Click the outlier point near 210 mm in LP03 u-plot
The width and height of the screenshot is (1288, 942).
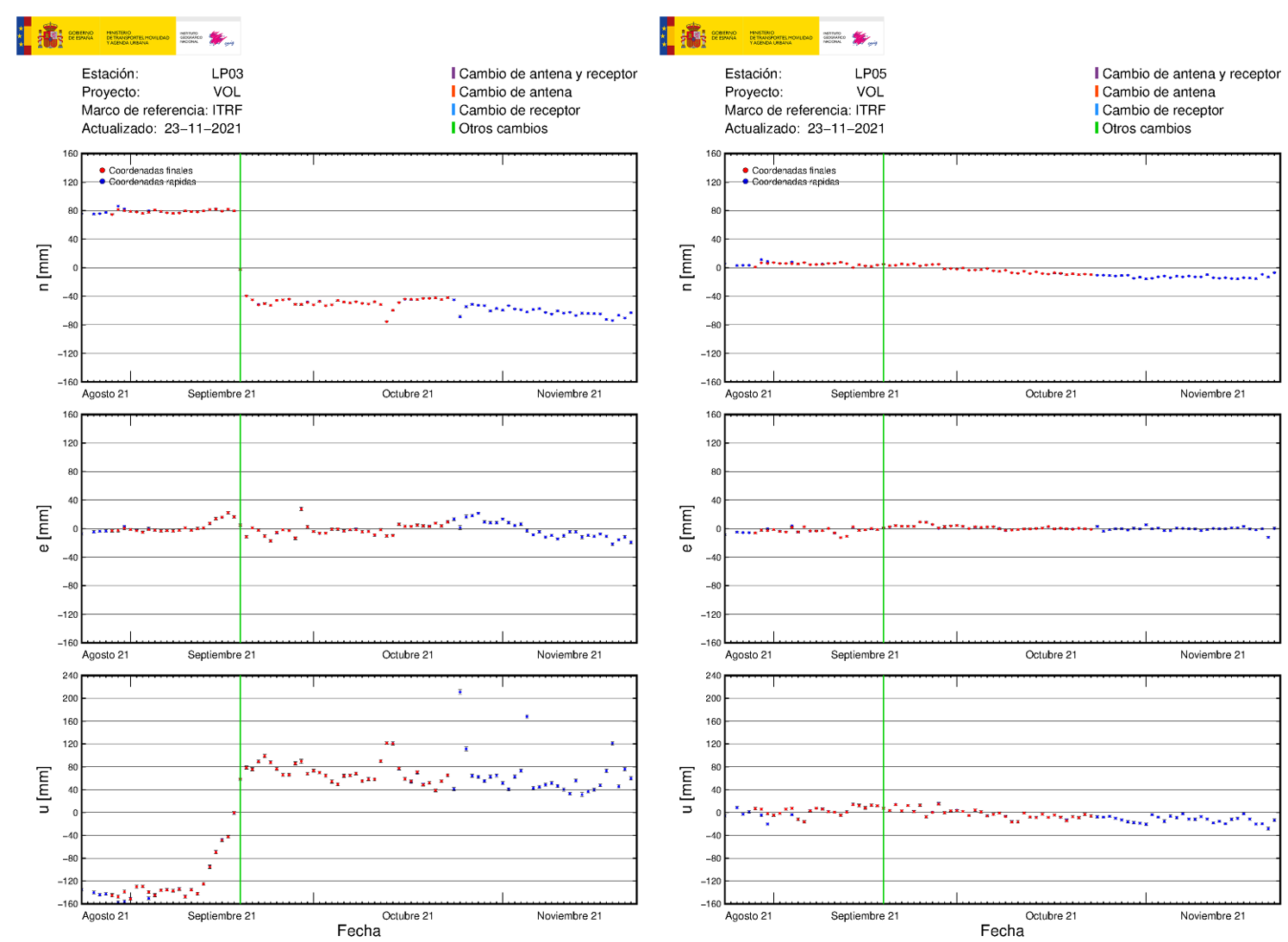[462, 690]
